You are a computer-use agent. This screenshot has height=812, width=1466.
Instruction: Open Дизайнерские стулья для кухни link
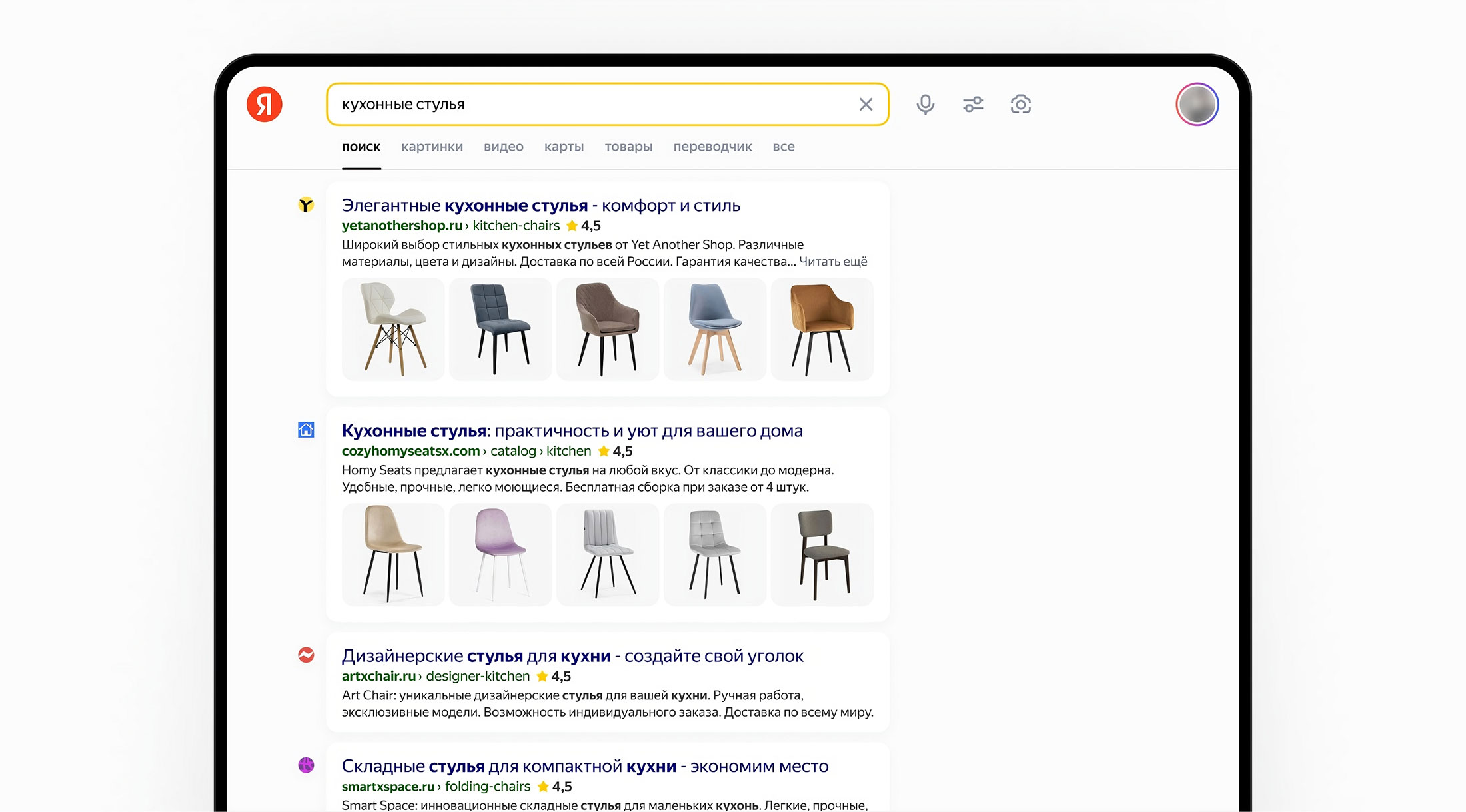click(572, 656)
